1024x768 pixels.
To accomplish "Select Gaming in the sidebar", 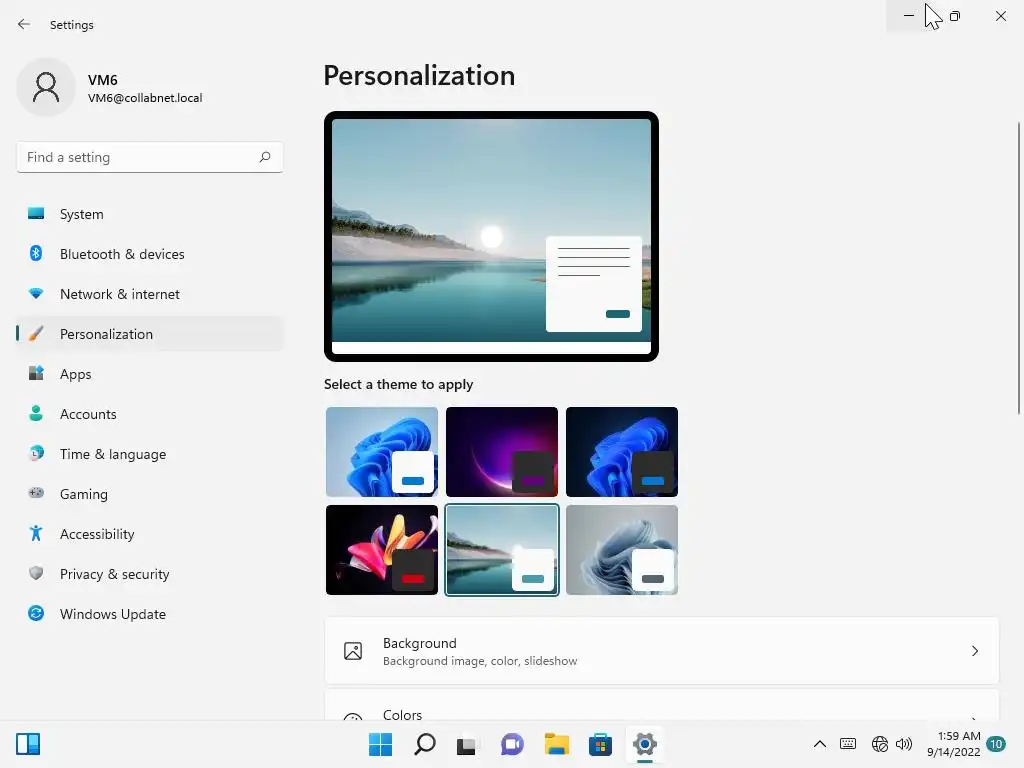I will coord(150,494).
